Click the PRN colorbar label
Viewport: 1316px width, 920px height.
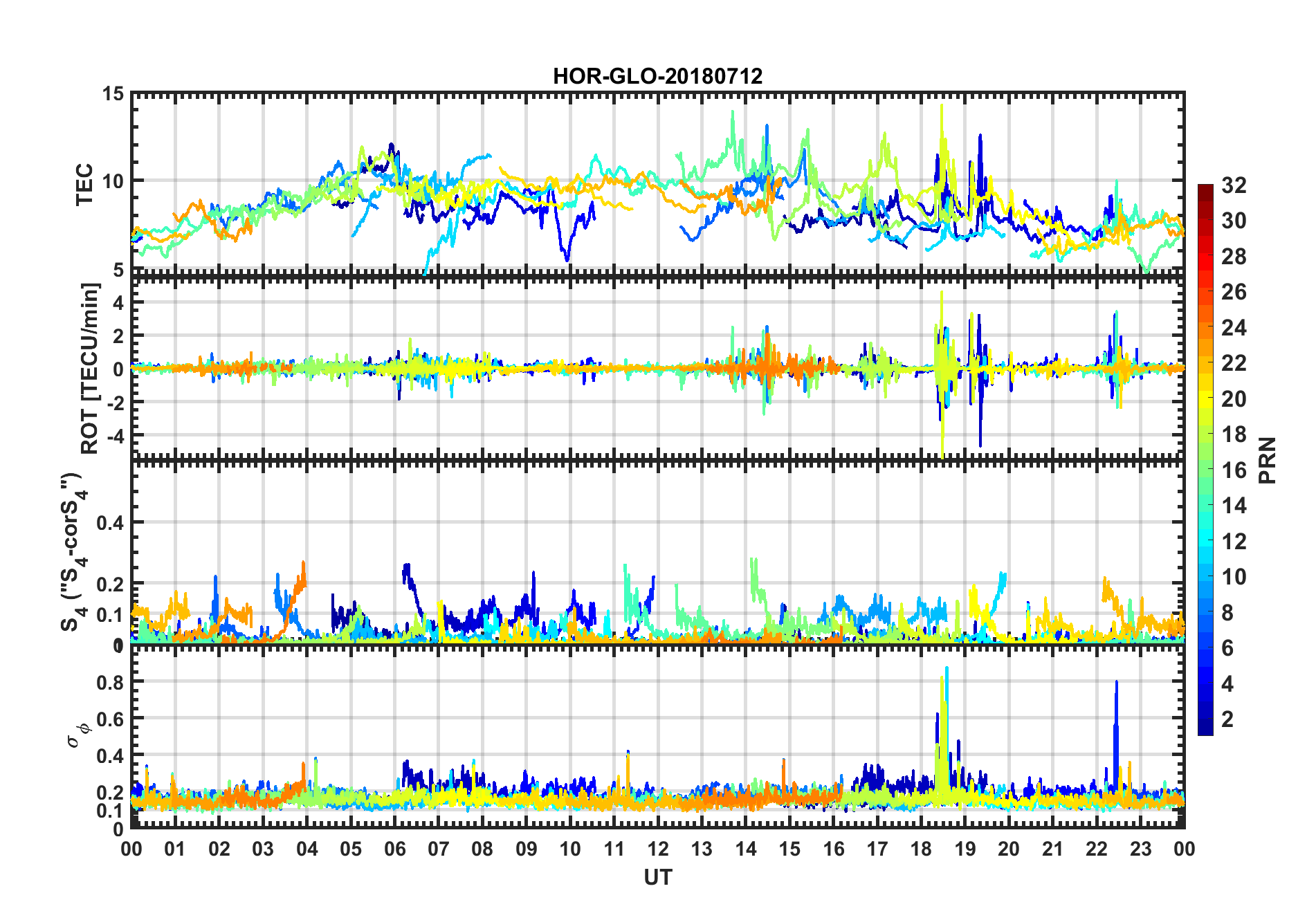pos(1267,460)
